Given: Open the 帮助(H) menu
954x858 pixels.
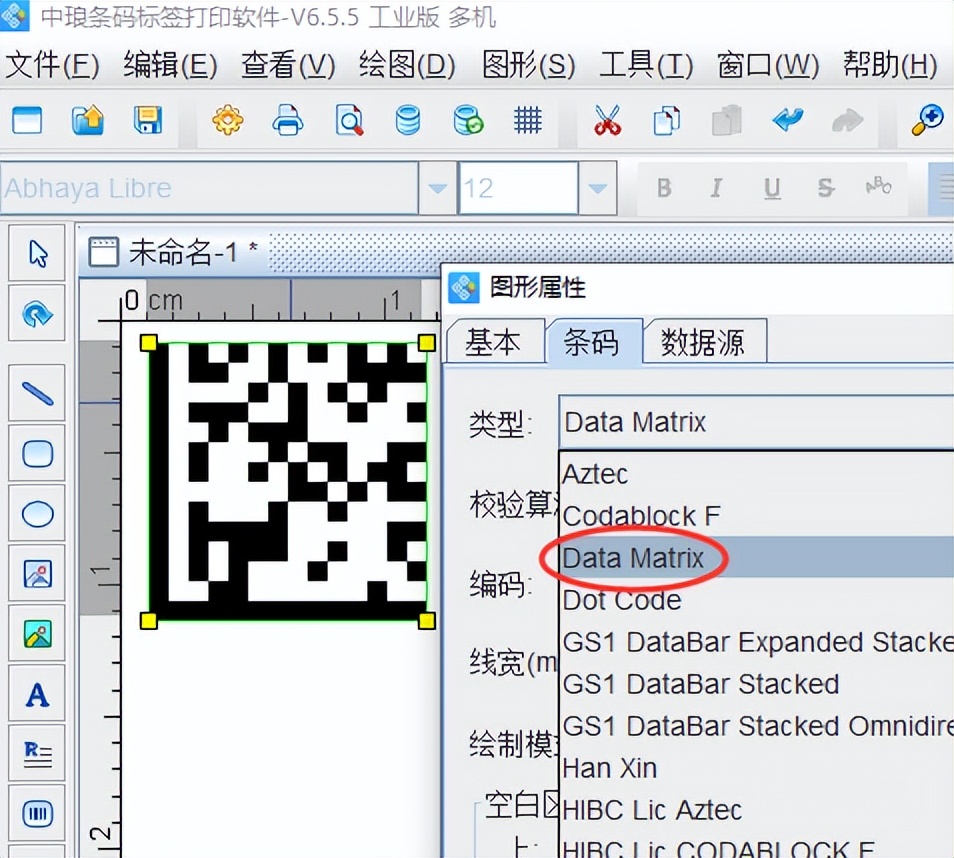Looking at the screenshot, I should point(890,65).
